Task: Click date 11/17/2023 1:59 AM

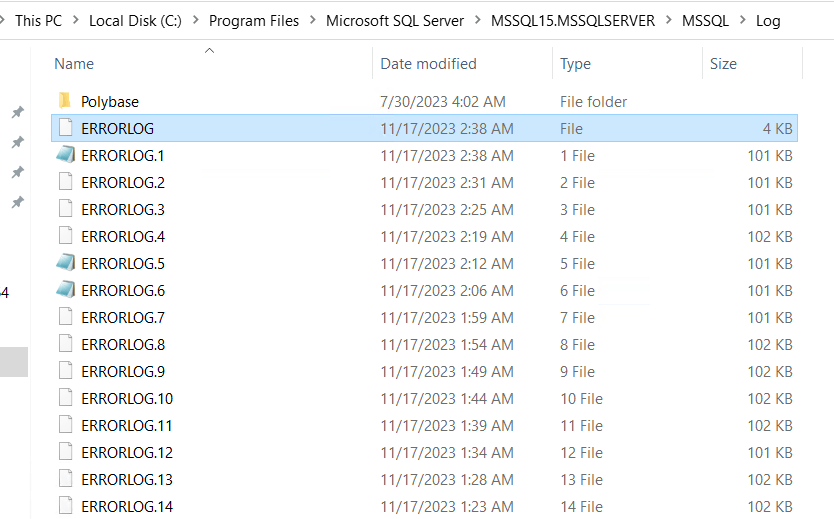Action: point(447,317)
